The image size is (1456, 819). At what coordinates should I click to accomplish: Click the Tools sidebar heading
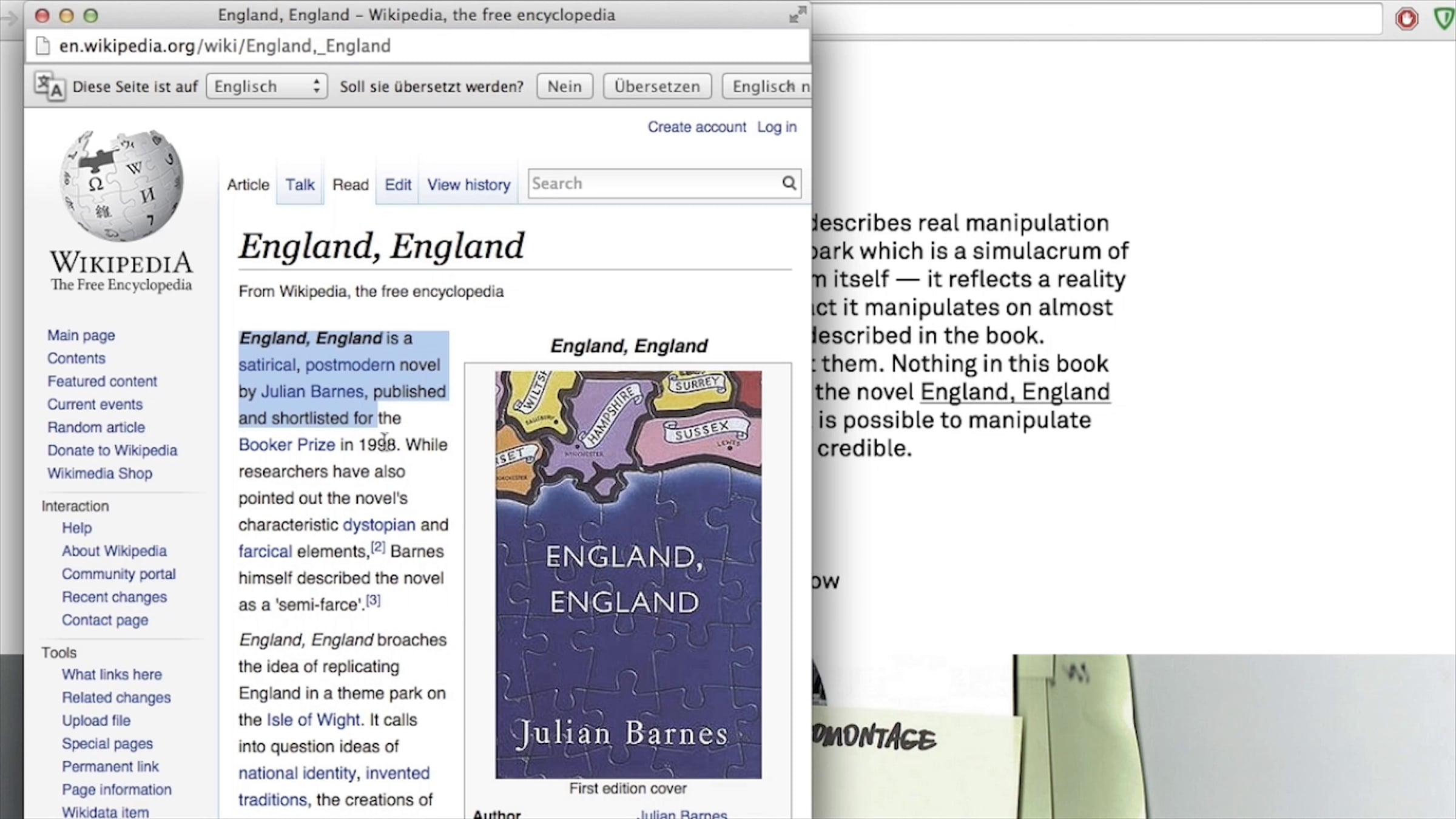click(x=59, y=653)
